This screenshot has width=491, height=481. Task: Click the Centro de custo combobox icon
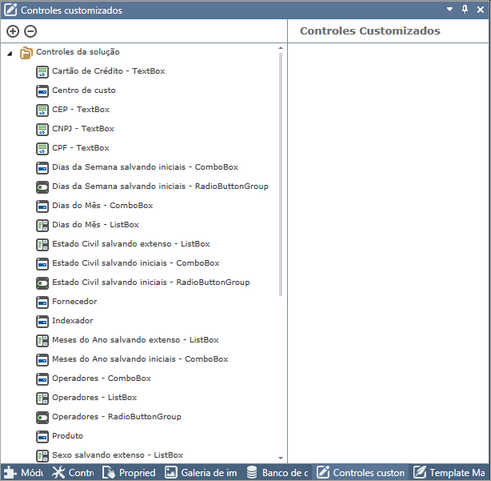tap(42, 91)
